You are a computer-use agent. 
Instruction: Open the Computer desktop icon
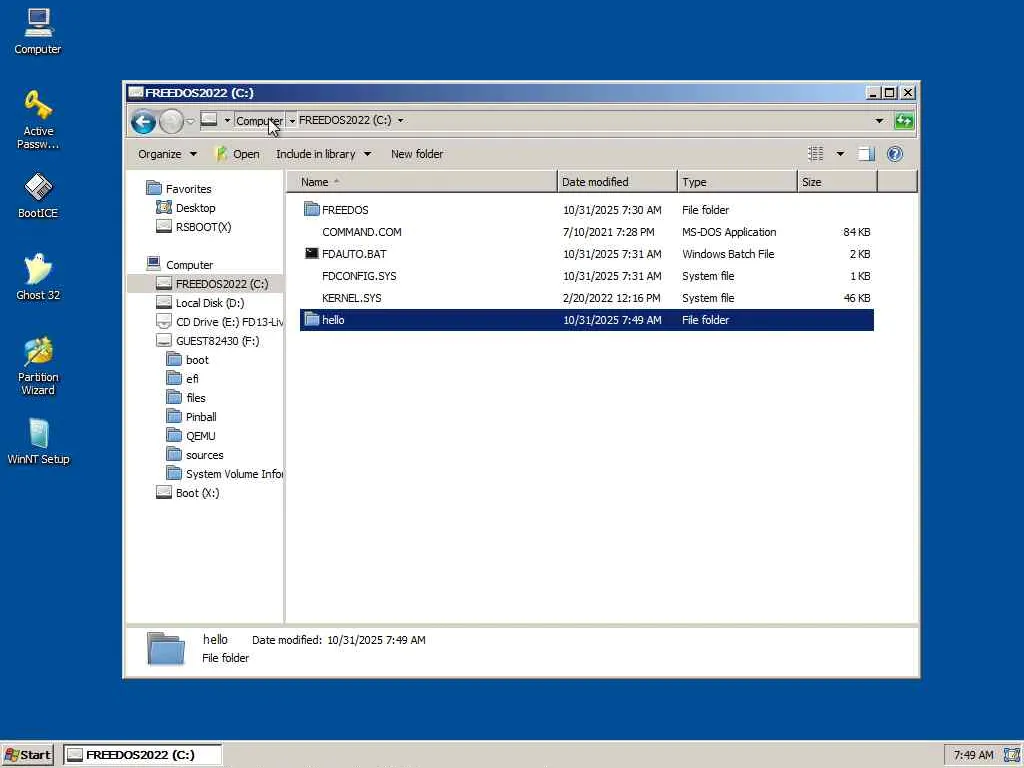38,31
